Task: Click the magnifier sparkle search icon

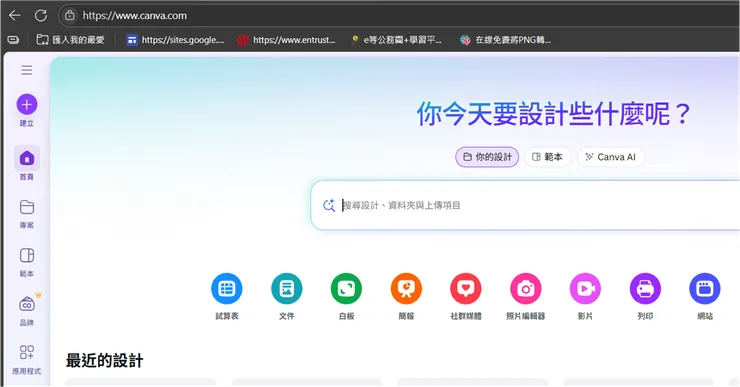Action: click(329, 205)
